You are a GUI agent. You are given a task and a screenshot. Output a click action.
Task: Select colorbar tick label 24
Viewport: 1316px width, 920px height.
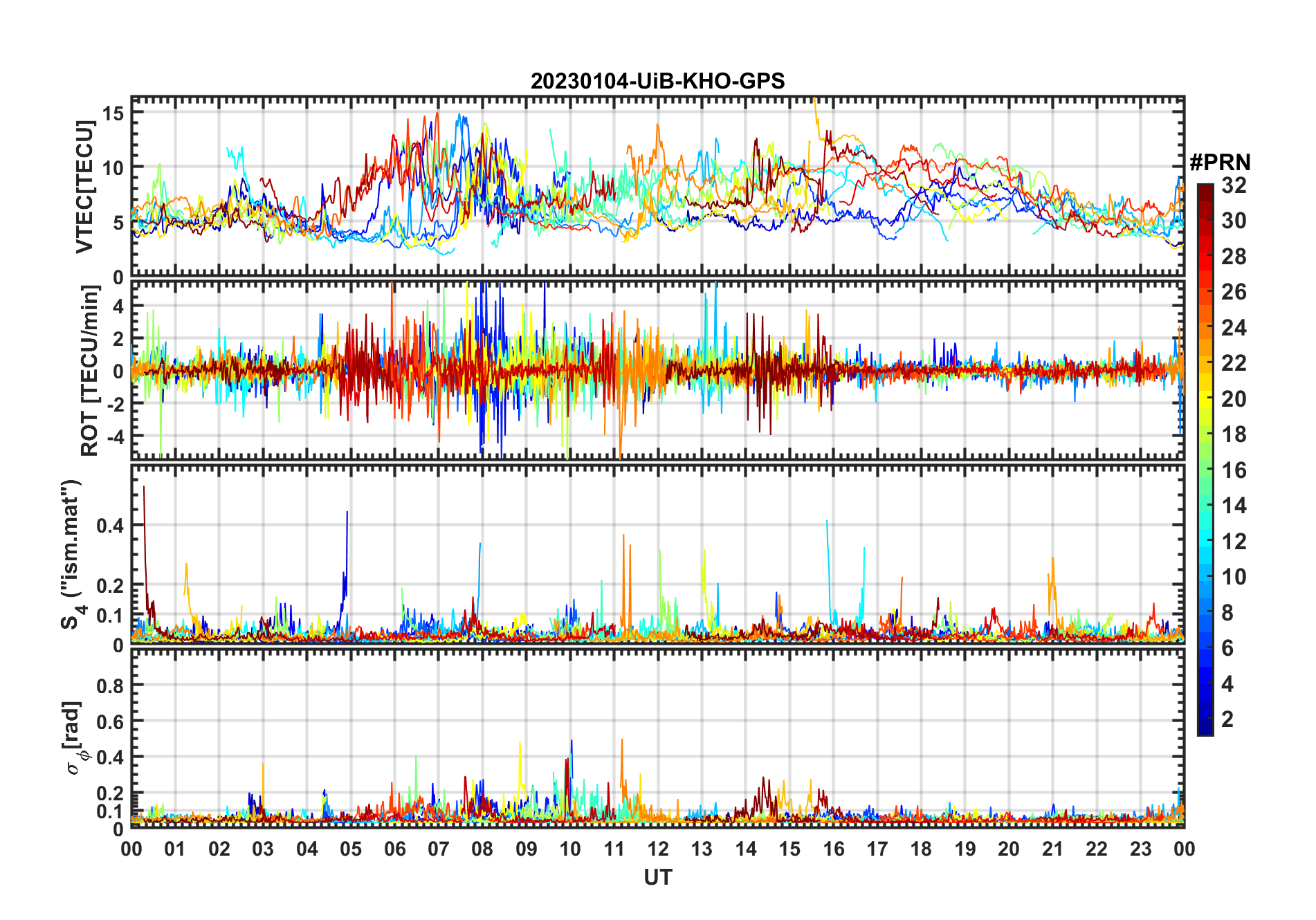pos(1234,328)
